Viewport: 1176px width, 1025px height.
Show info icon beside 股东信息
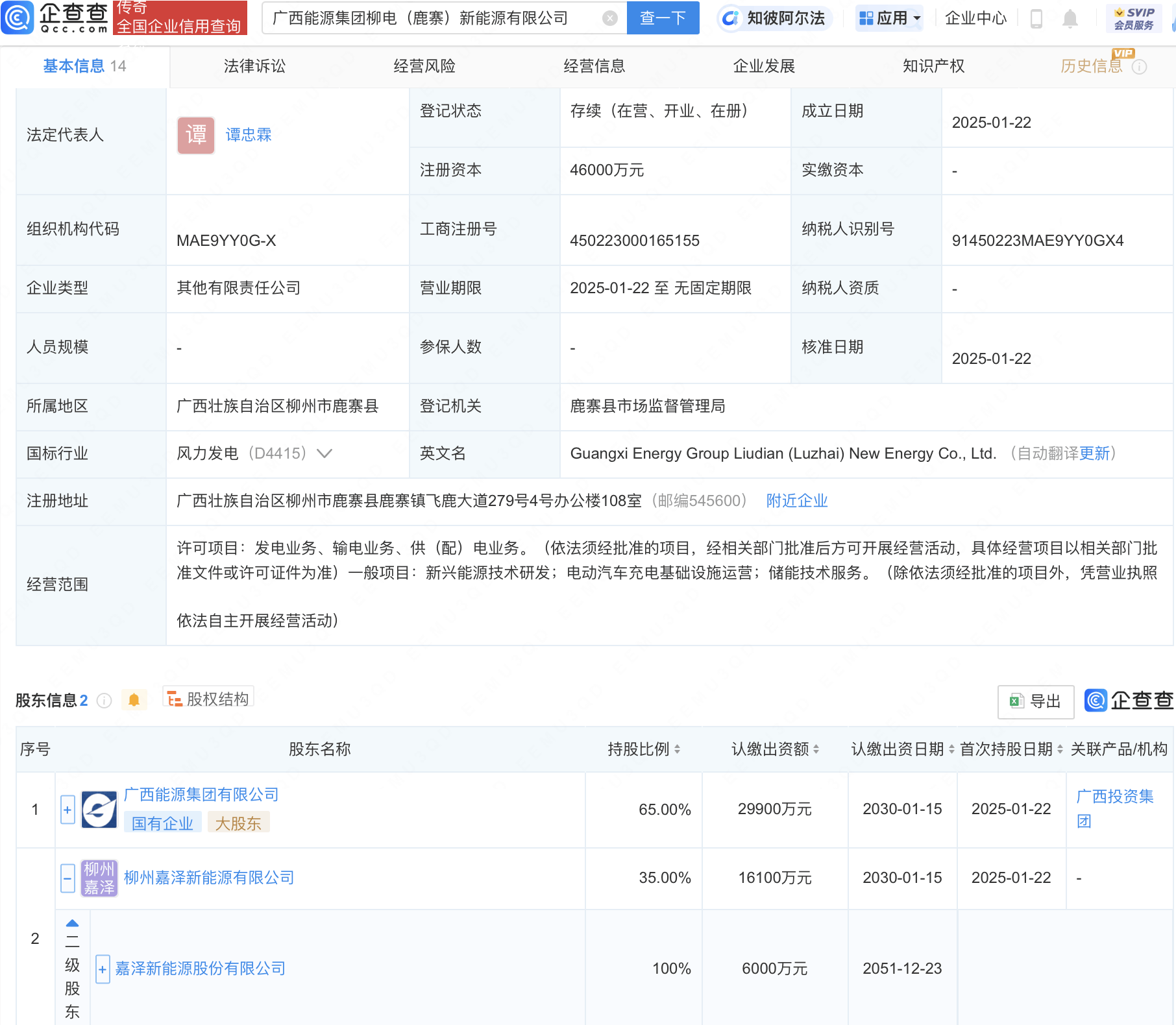pyautogui.click(x=104, y=701)
